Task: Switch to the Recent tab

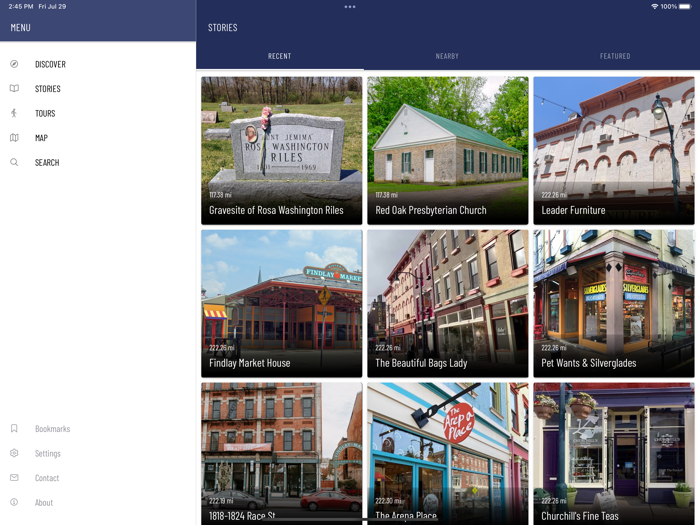Action: [280, 56]
